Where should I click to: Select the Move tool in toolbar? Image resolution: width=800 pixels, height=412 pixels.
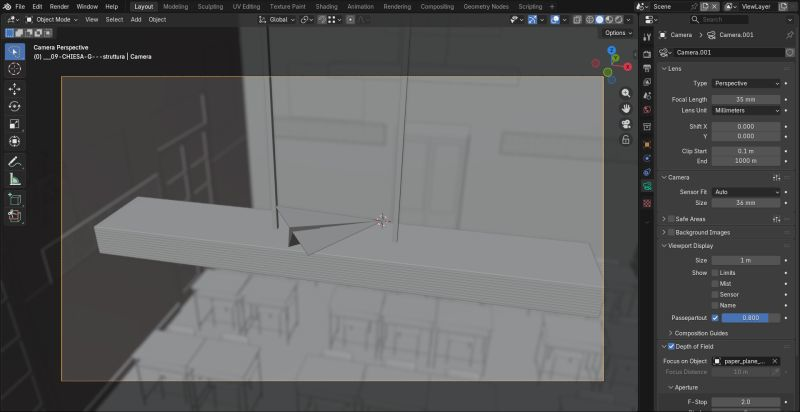pos(15,89)
